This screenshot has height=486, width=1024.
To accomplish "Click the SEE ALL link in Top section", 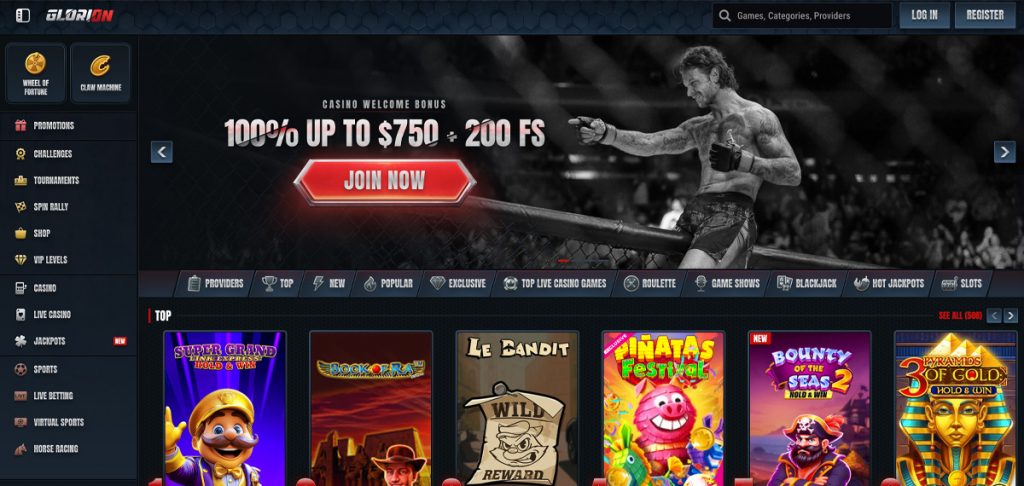I will [x=960, y=316].
